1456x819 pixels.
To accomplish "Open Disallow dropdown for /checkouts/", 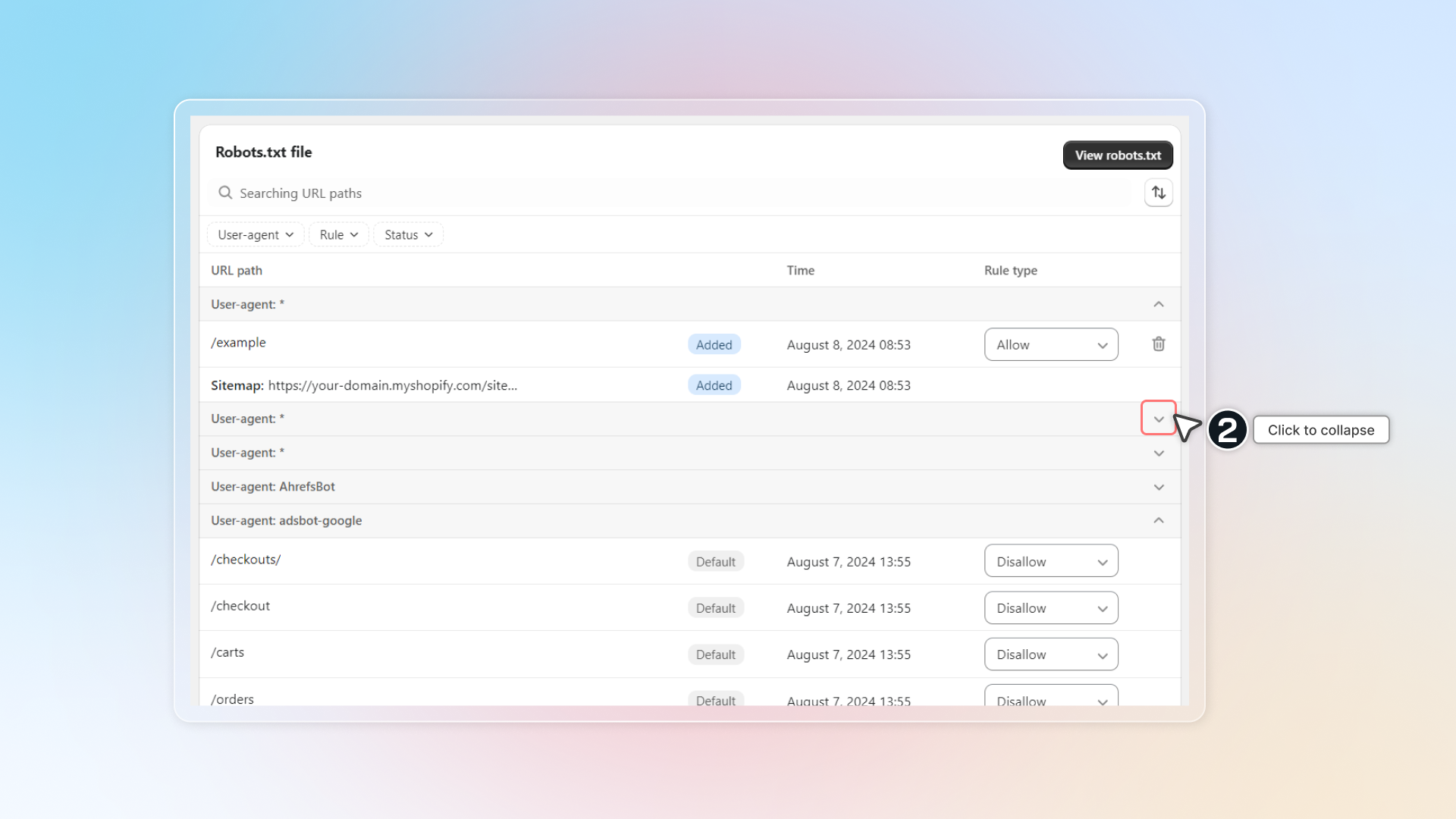I will pos(1050,562).
